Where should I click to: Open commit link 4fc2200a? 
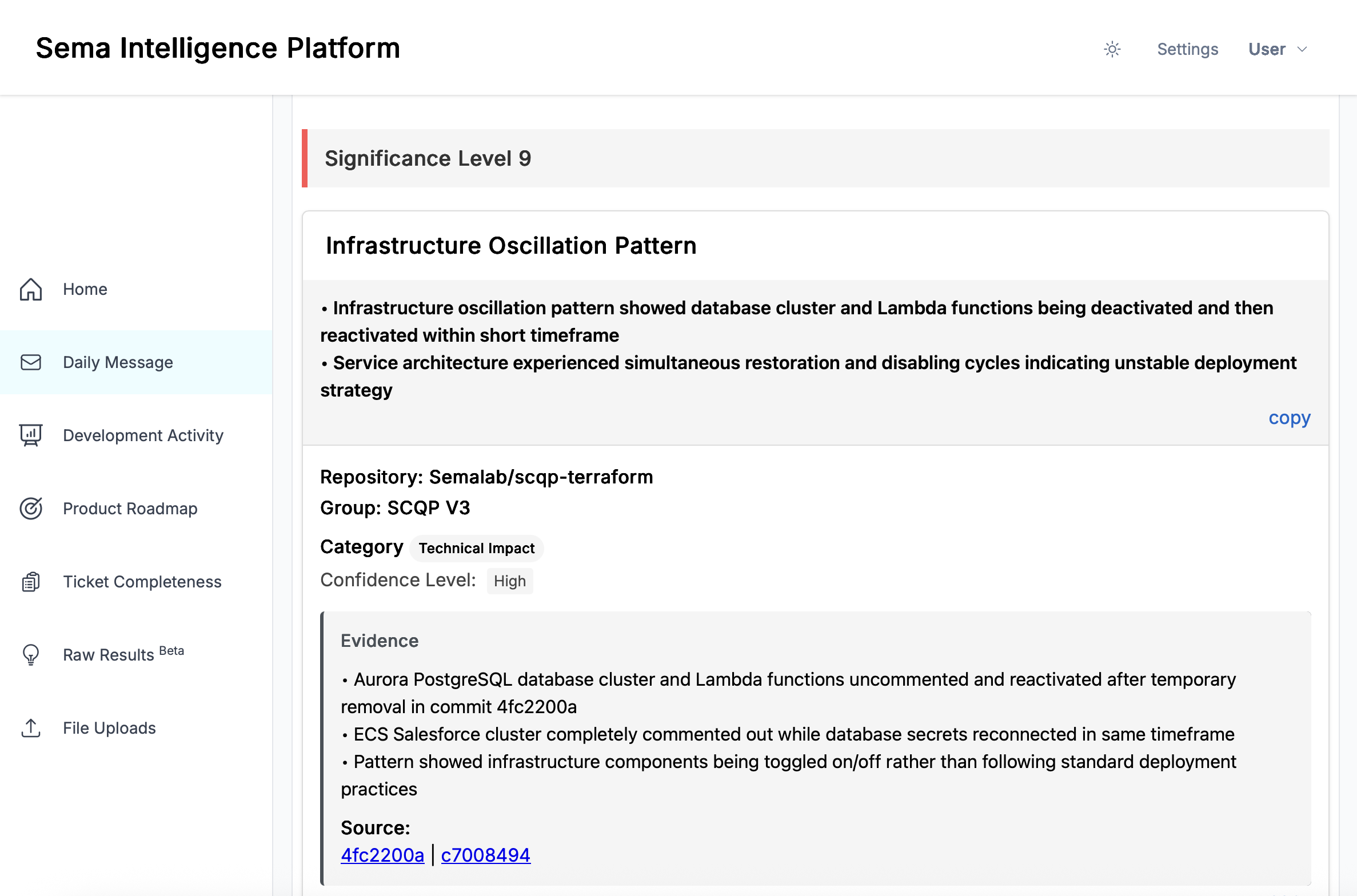(382, 855)
